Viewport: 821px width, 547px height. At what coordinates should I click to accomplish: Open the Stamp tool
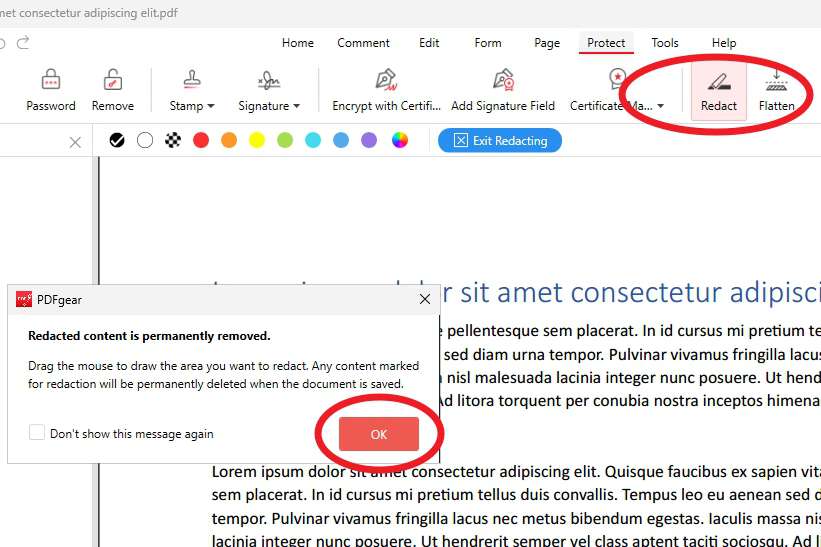point(192,90)
